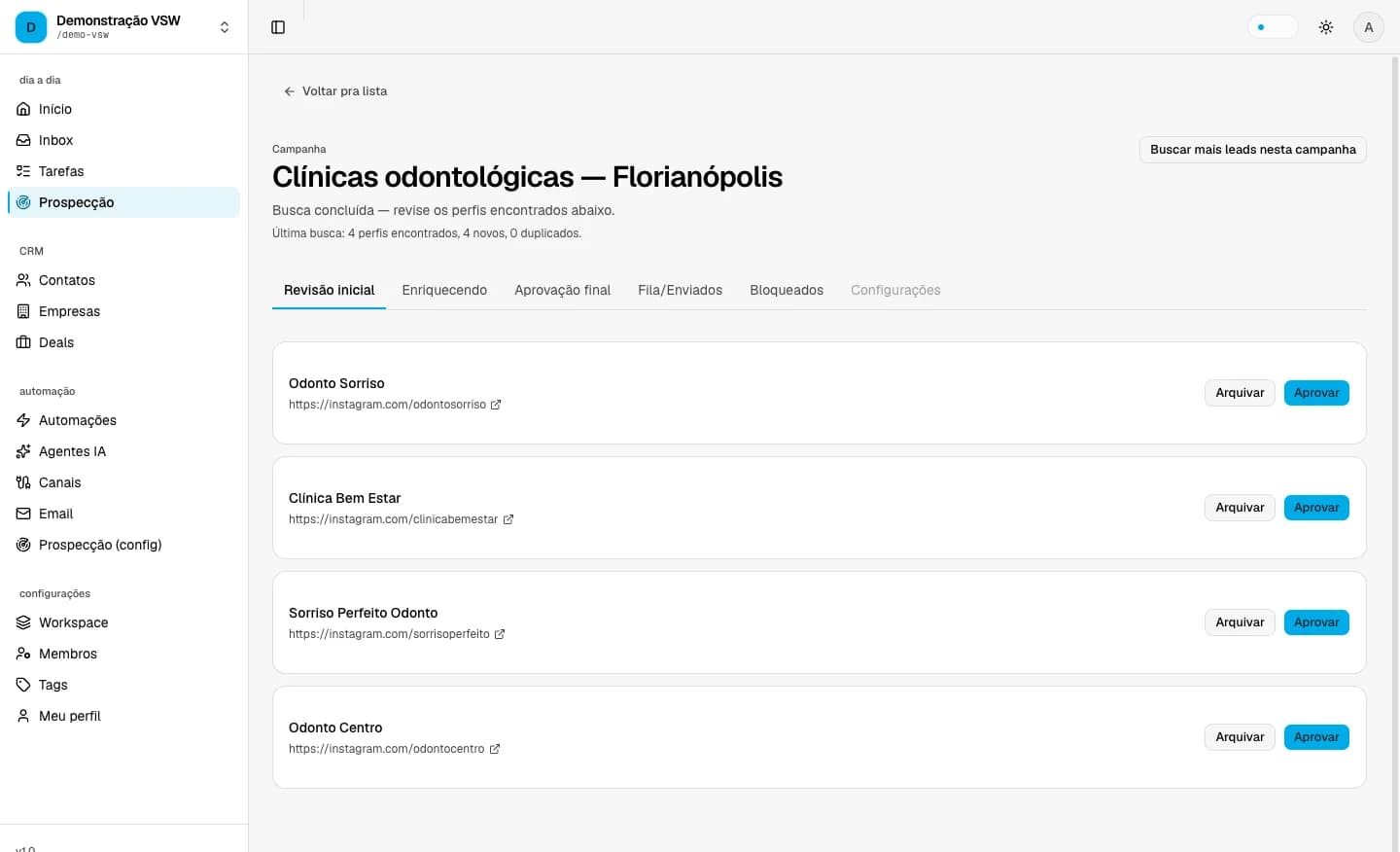
Task: Click the Última busca summary text
Action: [x=427, y=233]
